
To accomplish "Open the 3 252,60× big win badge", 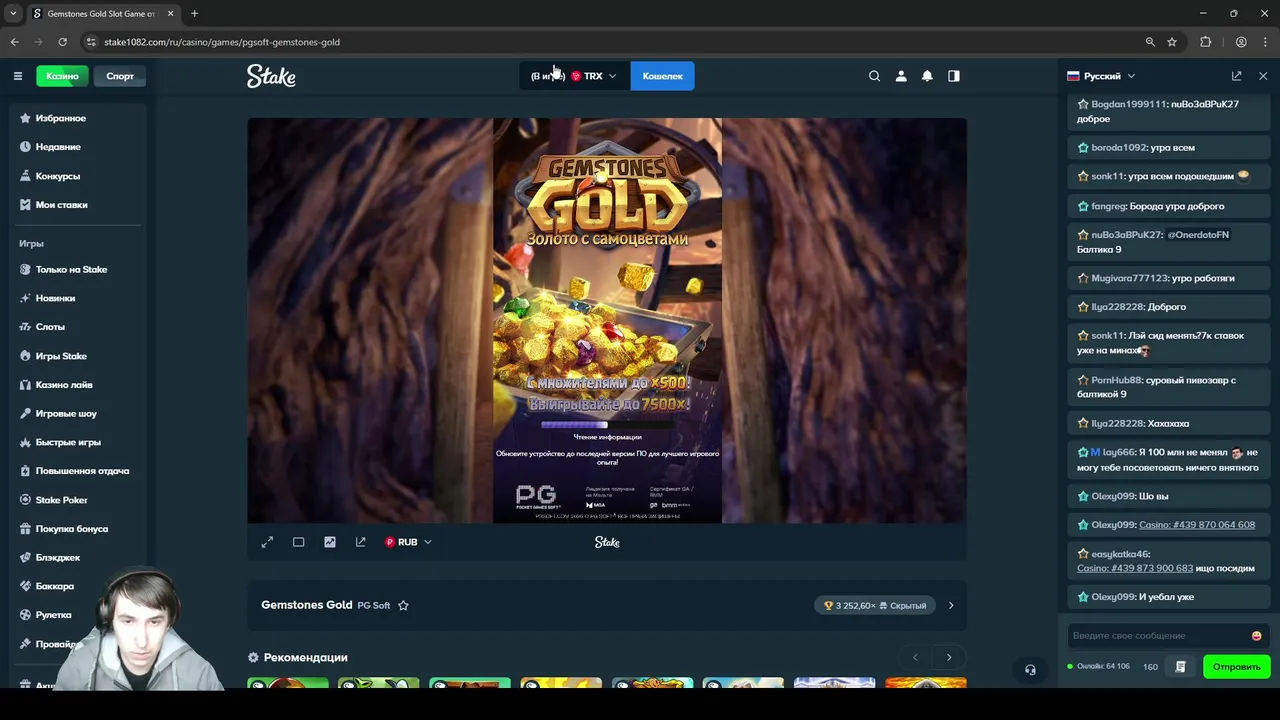I will (x=876, y=605).
